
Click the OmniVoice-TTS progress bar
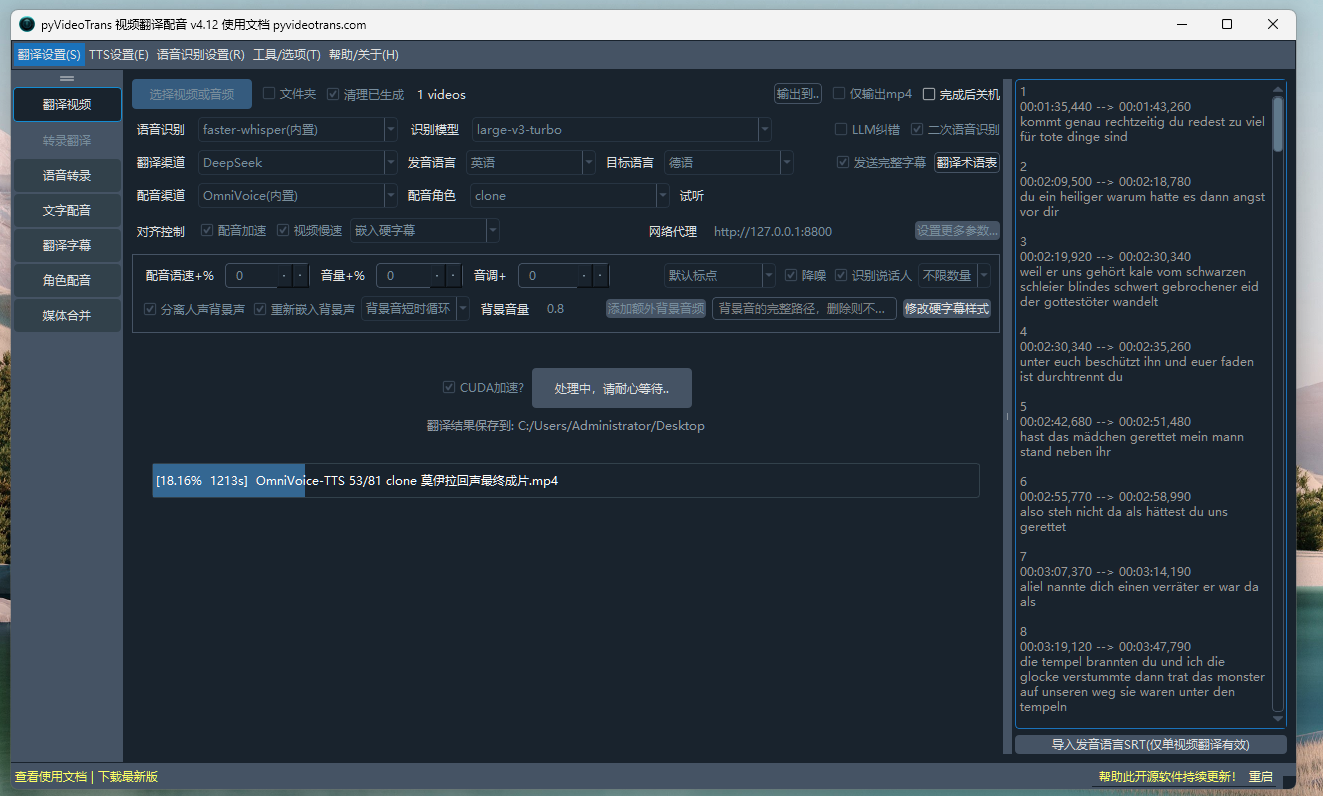(x=566, y=480)
